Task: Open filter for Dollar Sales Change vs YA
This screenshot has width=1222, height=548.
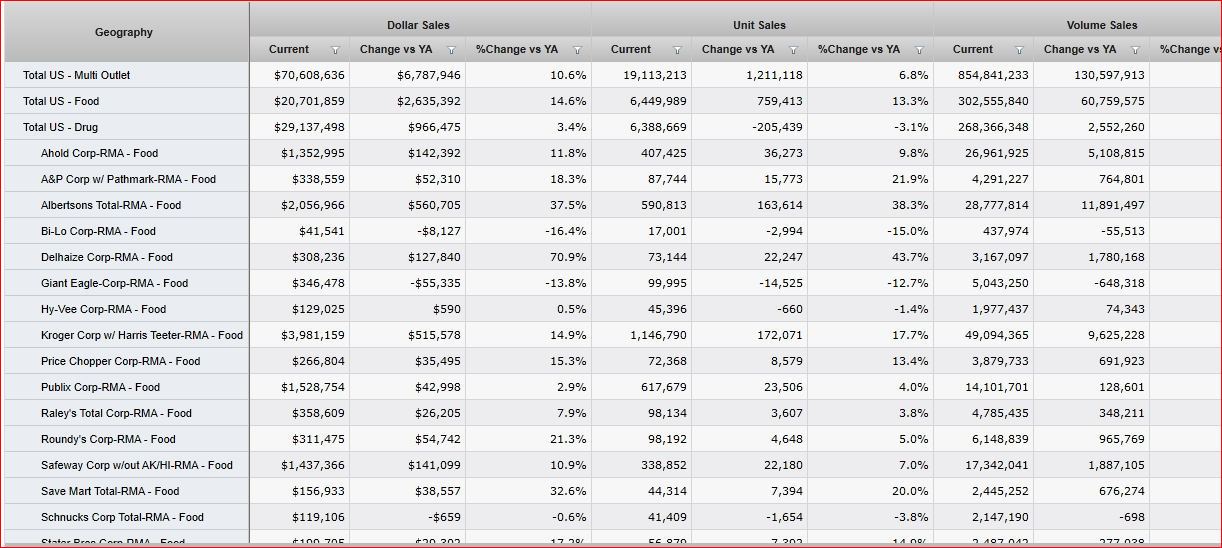Action: click(451, 50)
